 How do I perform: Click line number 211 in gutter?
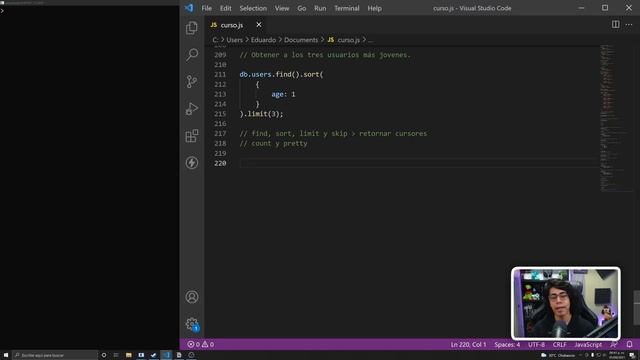click(x=220, y=74)
